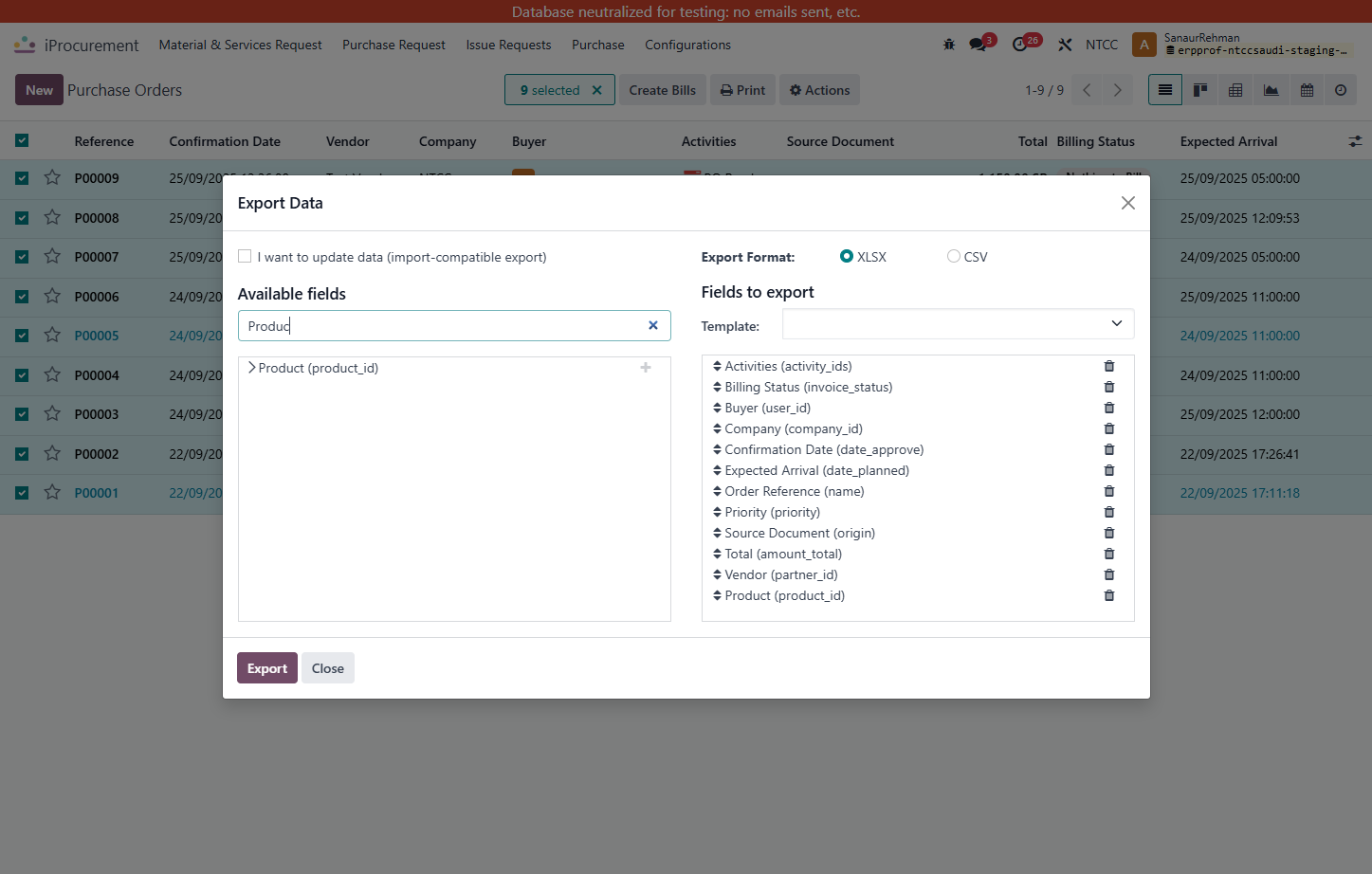Select CSV export format
This screenshot has height=874, width=1372.
pos(954,256)
